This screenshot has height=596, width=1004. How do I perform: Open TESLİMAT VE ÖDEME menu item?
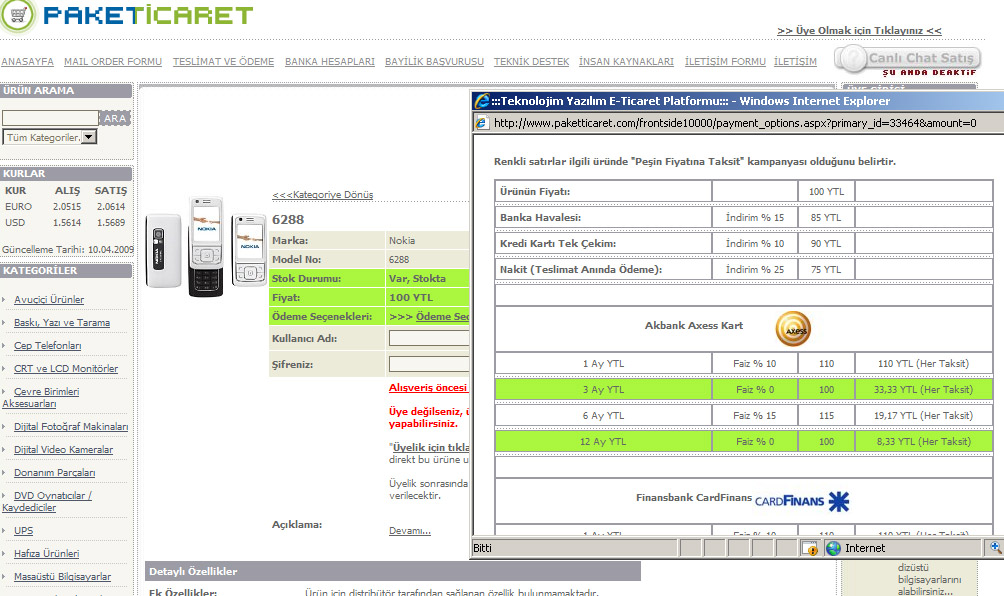click(223, 61)
